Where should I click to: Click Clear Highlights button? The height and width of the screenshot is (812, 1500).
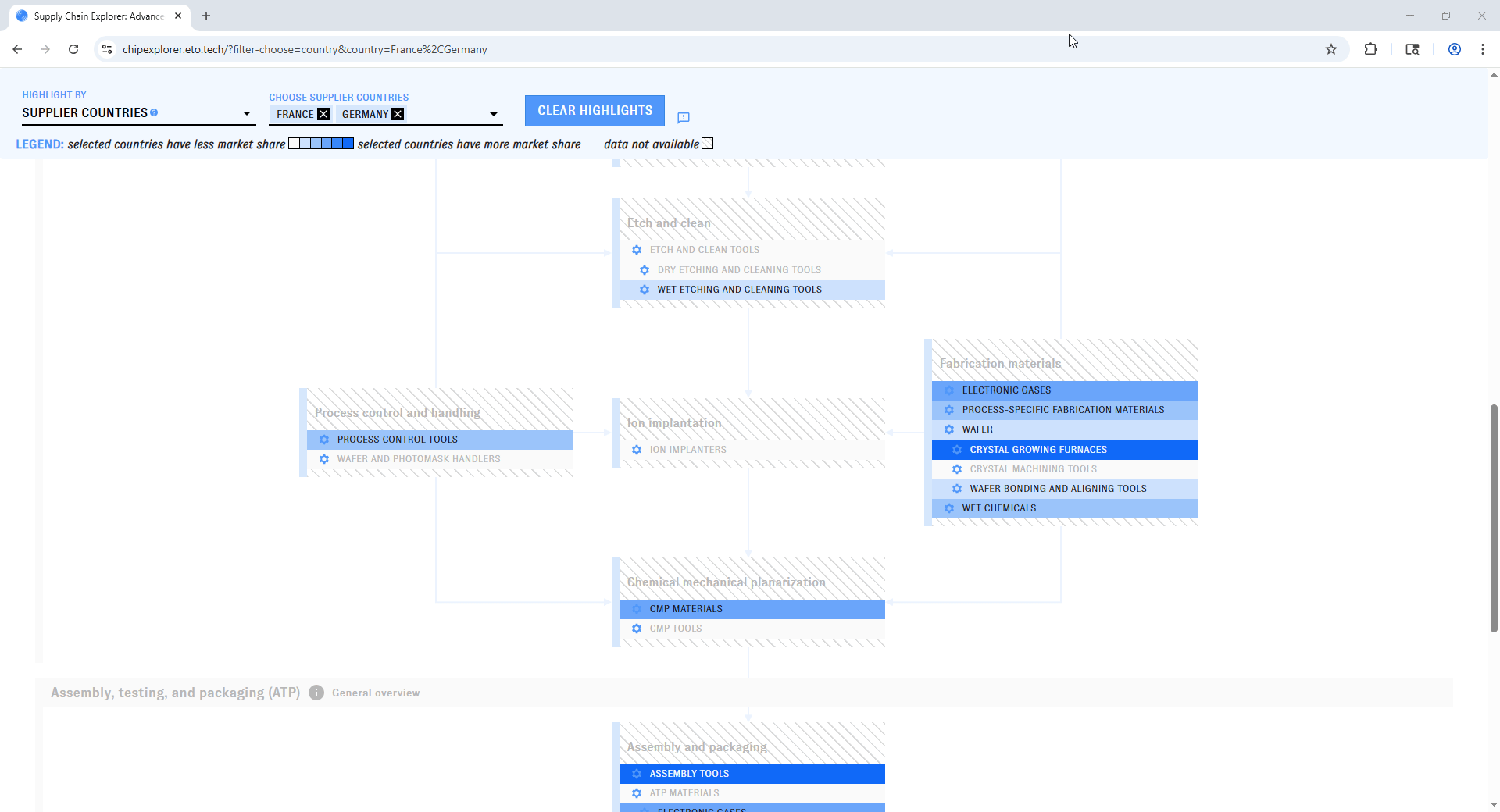tap(595, 111)
